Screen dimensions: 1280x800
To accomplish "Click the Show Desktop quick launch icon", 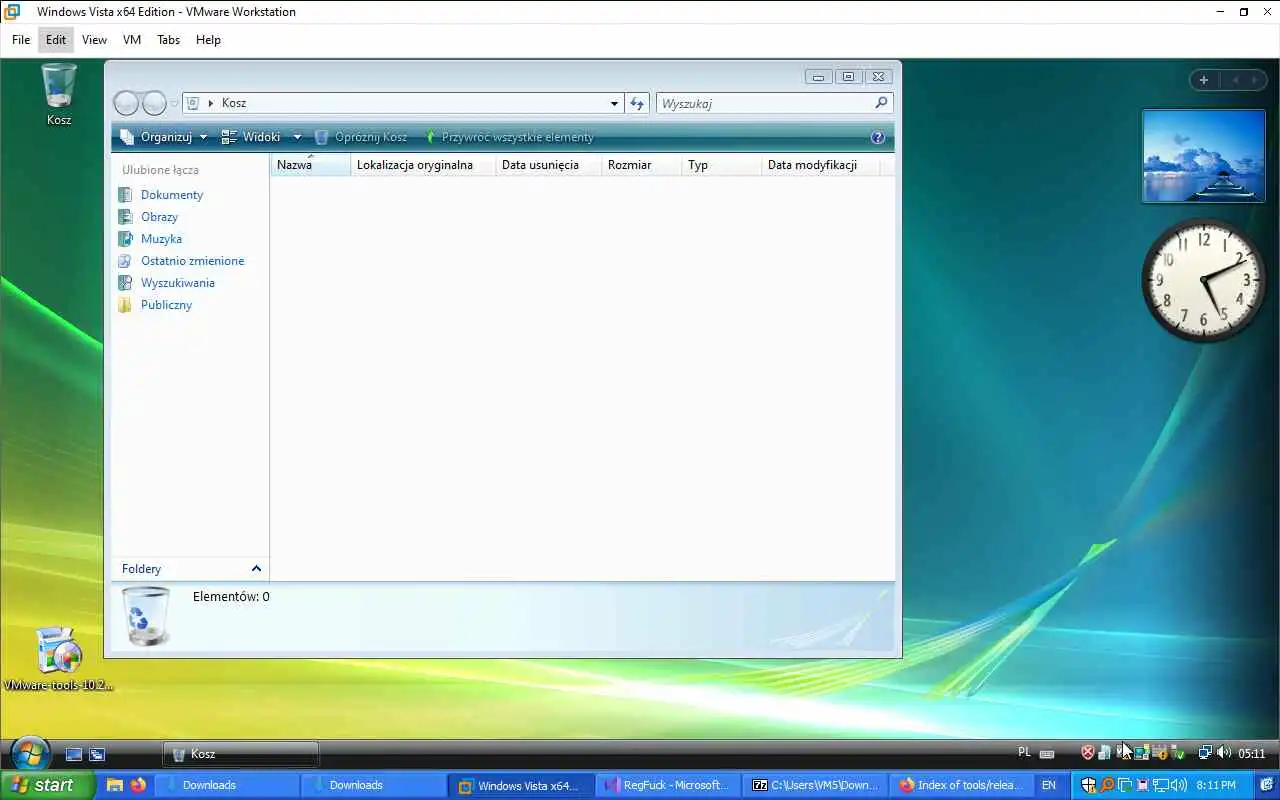I will click(74, 754).
